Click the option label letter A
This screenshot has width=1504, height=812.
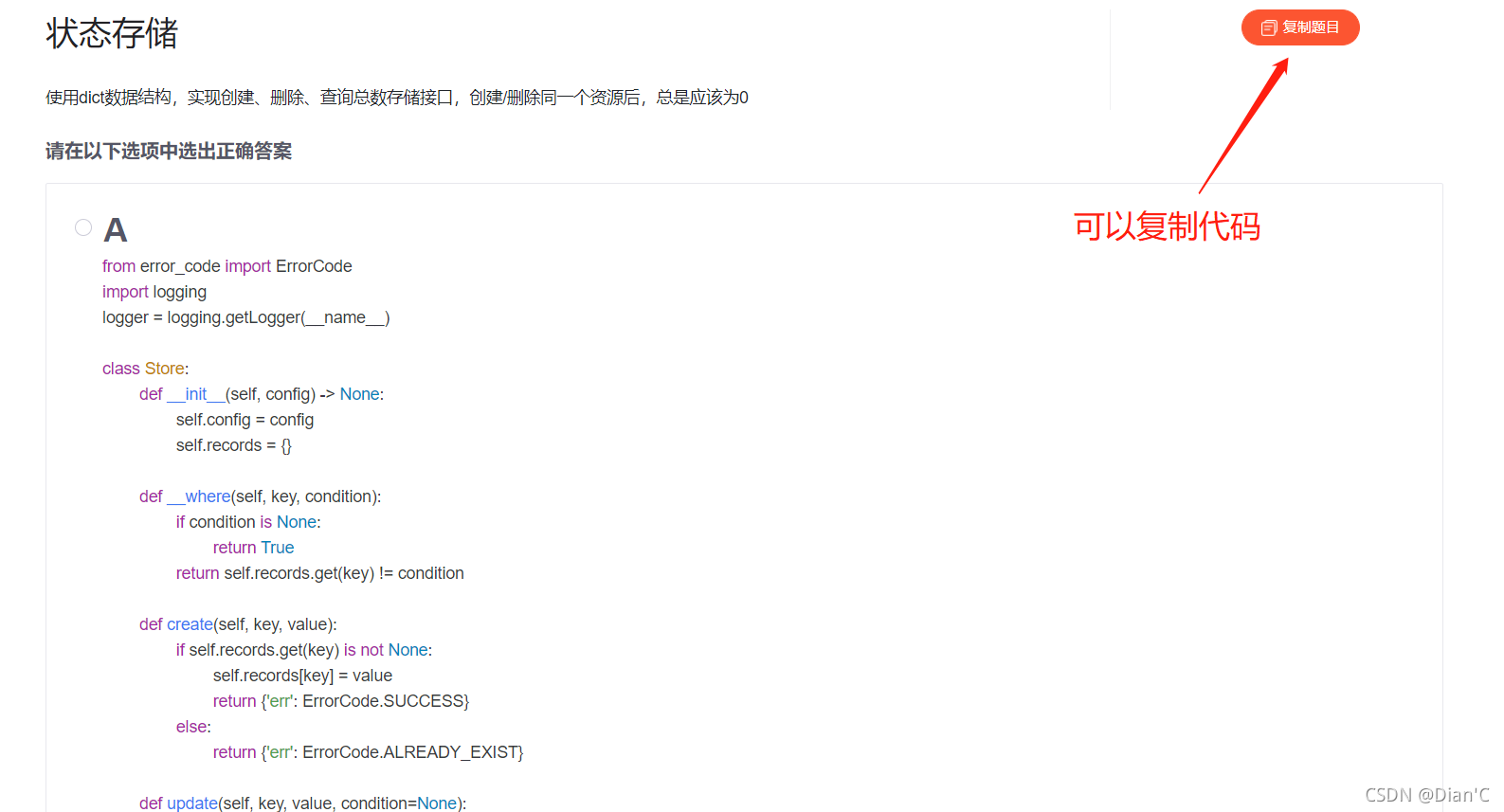click(x=115, y=230)
